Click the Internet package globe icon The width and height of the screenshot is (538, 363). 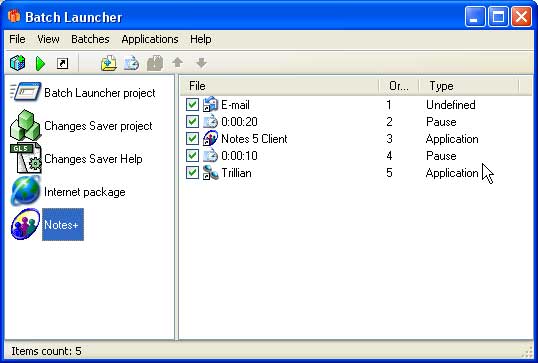[25, 191]
